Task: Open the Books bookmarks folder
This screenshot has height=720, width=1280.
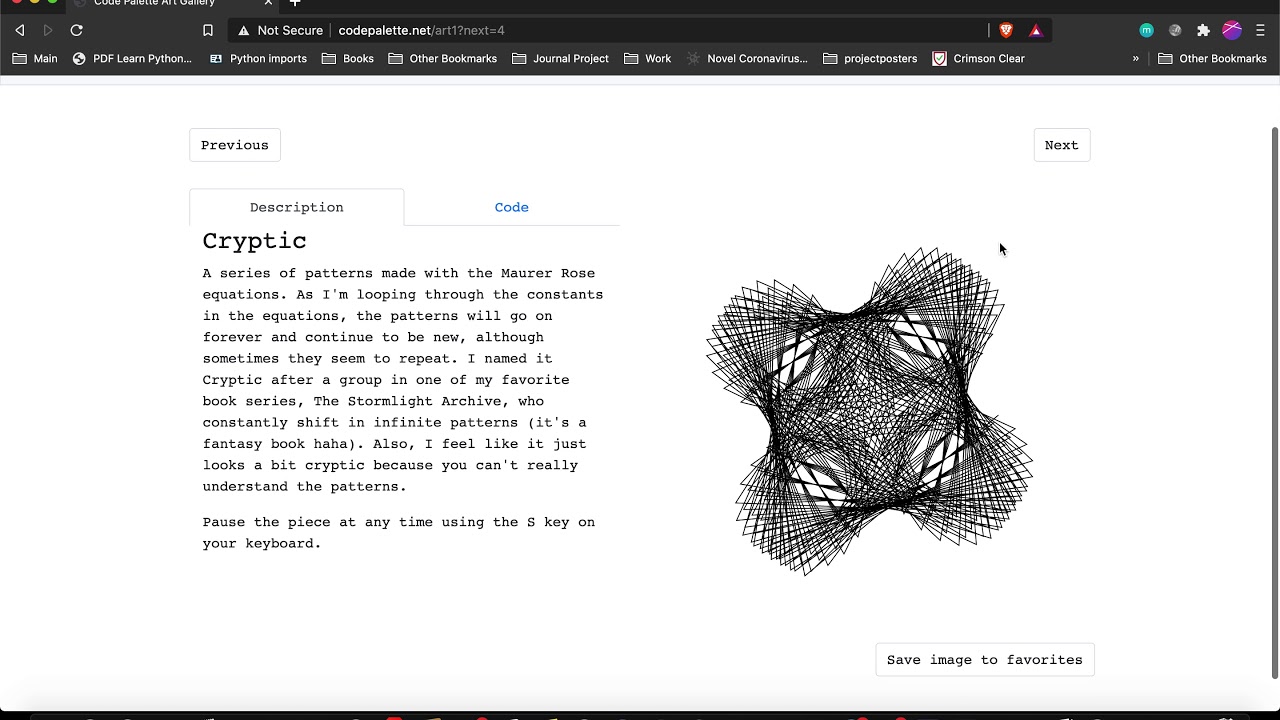Action: pos(348,59)
